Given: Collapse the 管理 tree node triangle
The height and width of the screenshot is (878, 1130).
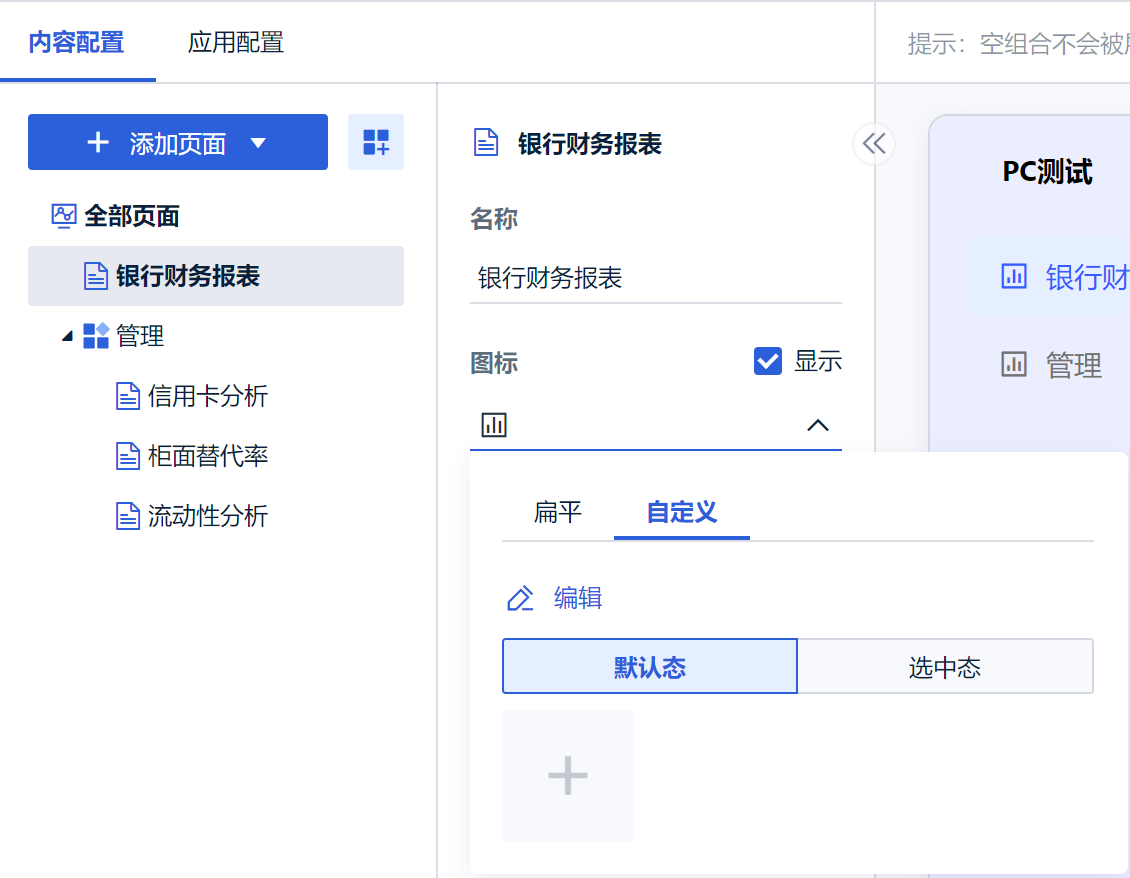Looking at the screenshot, I should point(67,337).
